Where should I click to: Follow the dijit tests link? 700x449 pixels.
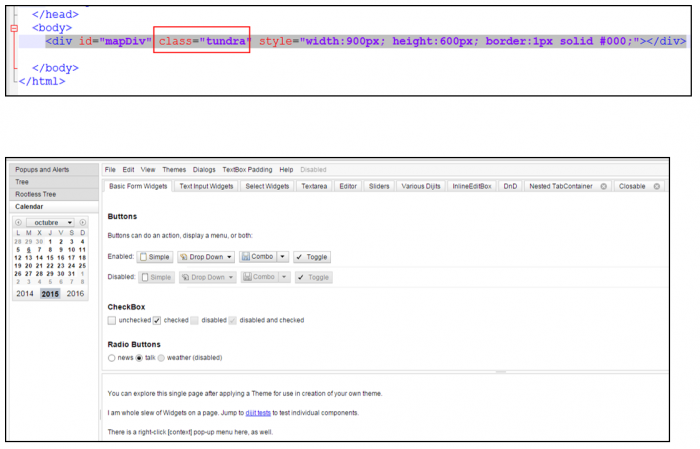pyautogui.click(x=258, y=412)
